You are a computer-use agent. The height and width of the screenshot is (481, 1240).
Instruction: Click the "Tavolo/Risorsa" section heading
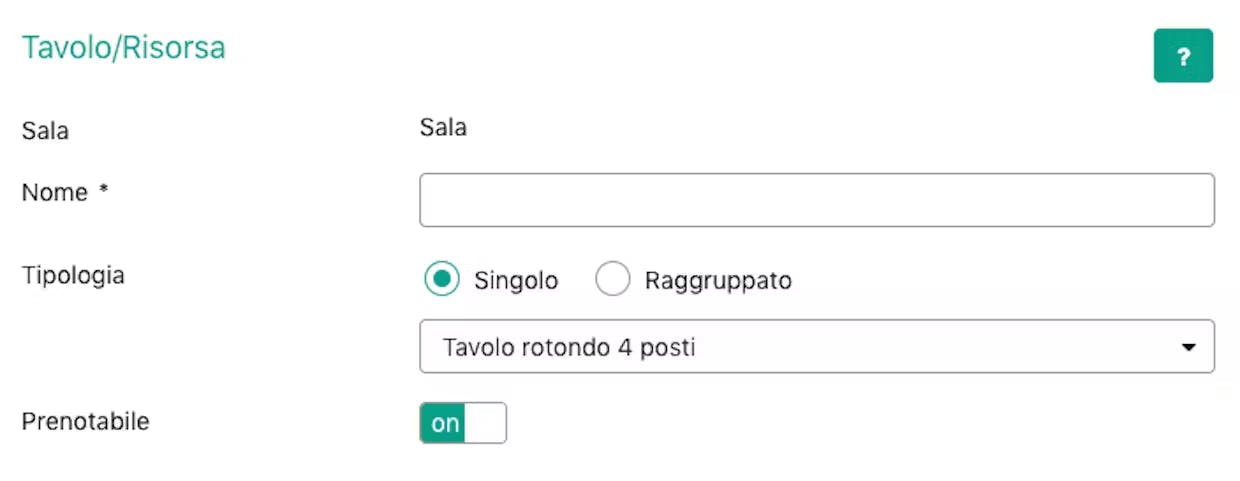[x=124, y=48]
